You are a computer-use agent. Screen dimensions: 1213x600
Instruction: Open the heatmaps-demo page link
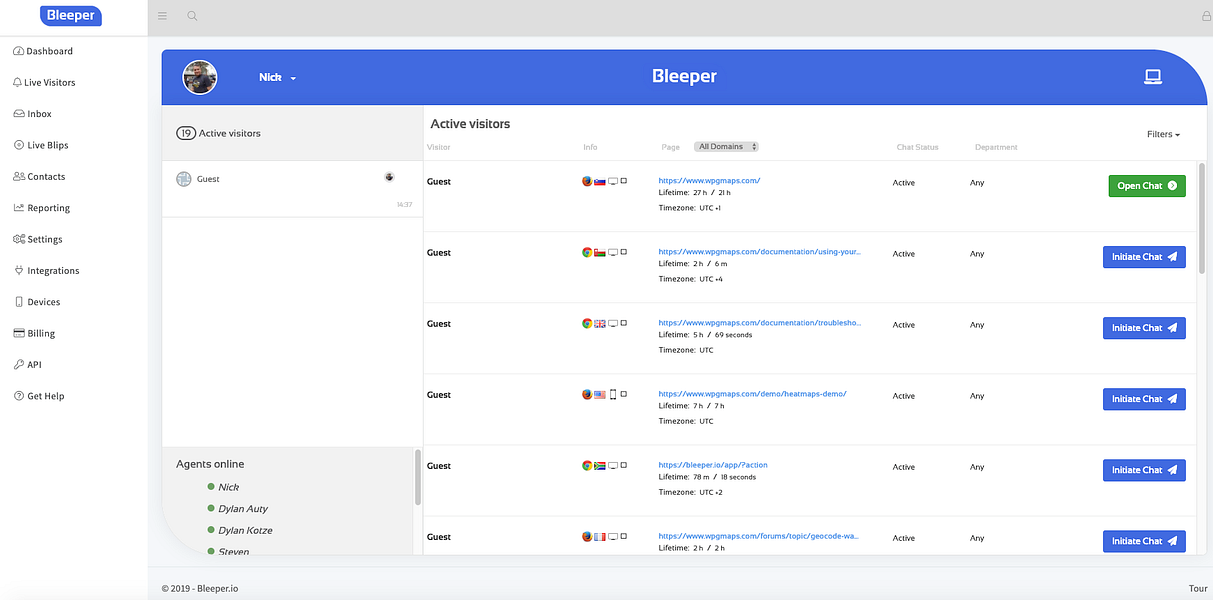[x=752, y=394]
